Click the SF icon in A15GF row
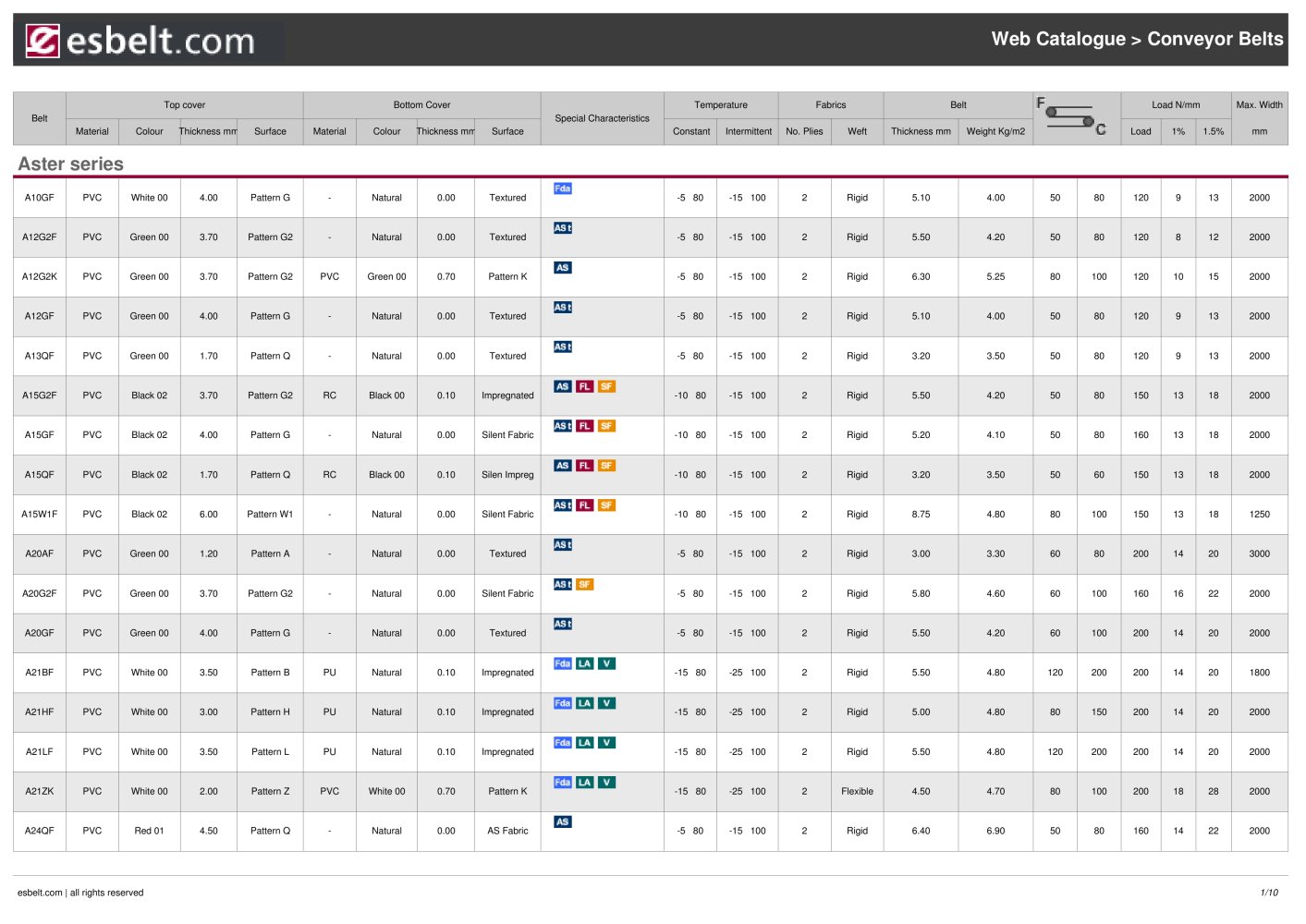 click(606, 426)
